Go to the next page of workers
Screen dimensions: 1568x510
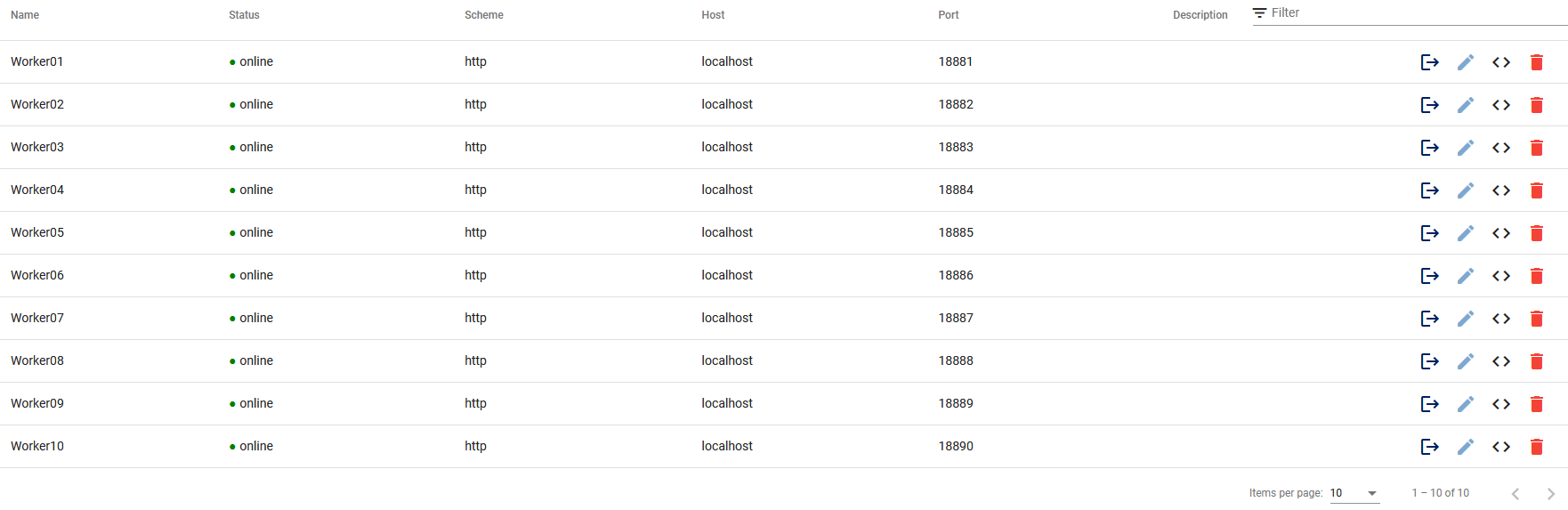(1550, 493)
